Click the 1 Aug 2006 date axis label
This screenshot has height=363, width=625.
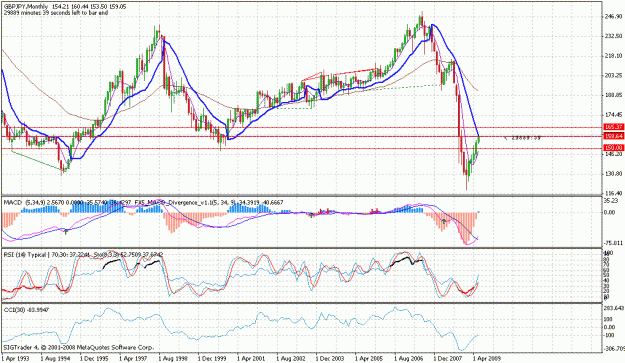pos(409,359)
